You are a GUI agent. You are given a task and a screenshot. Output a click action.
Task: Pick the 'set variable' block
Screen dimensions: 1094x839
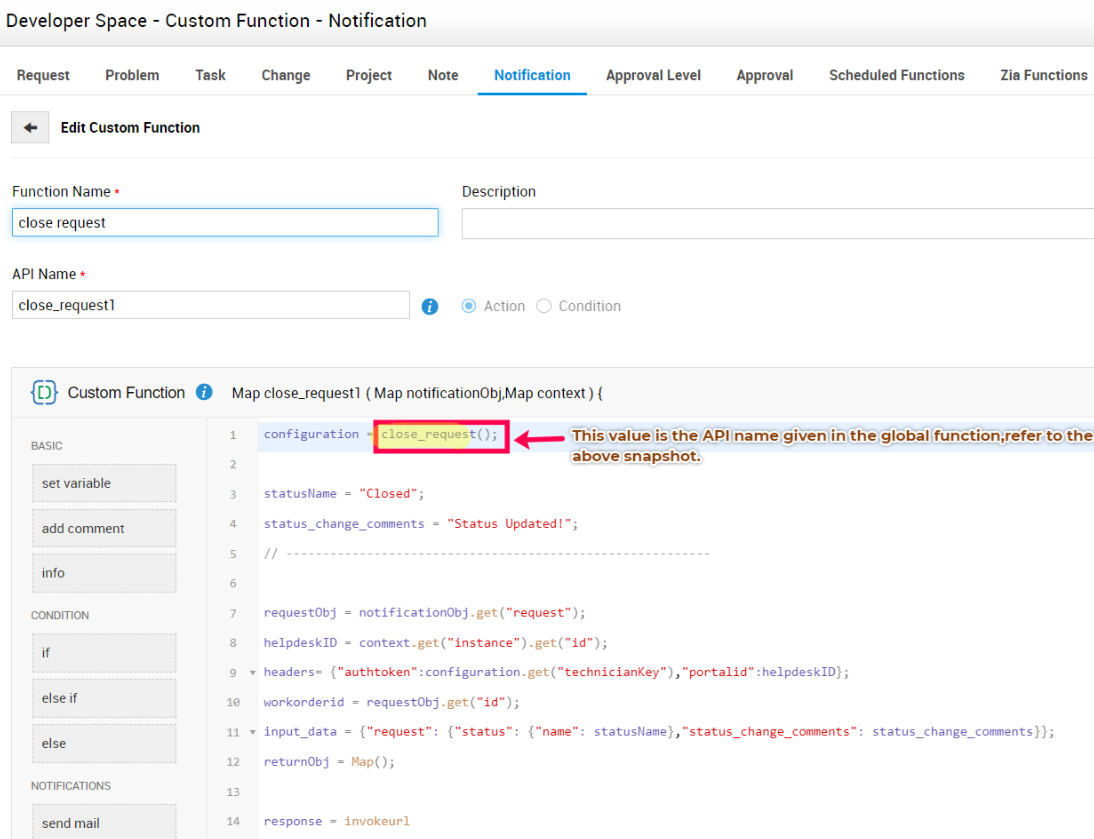point(103,483)
